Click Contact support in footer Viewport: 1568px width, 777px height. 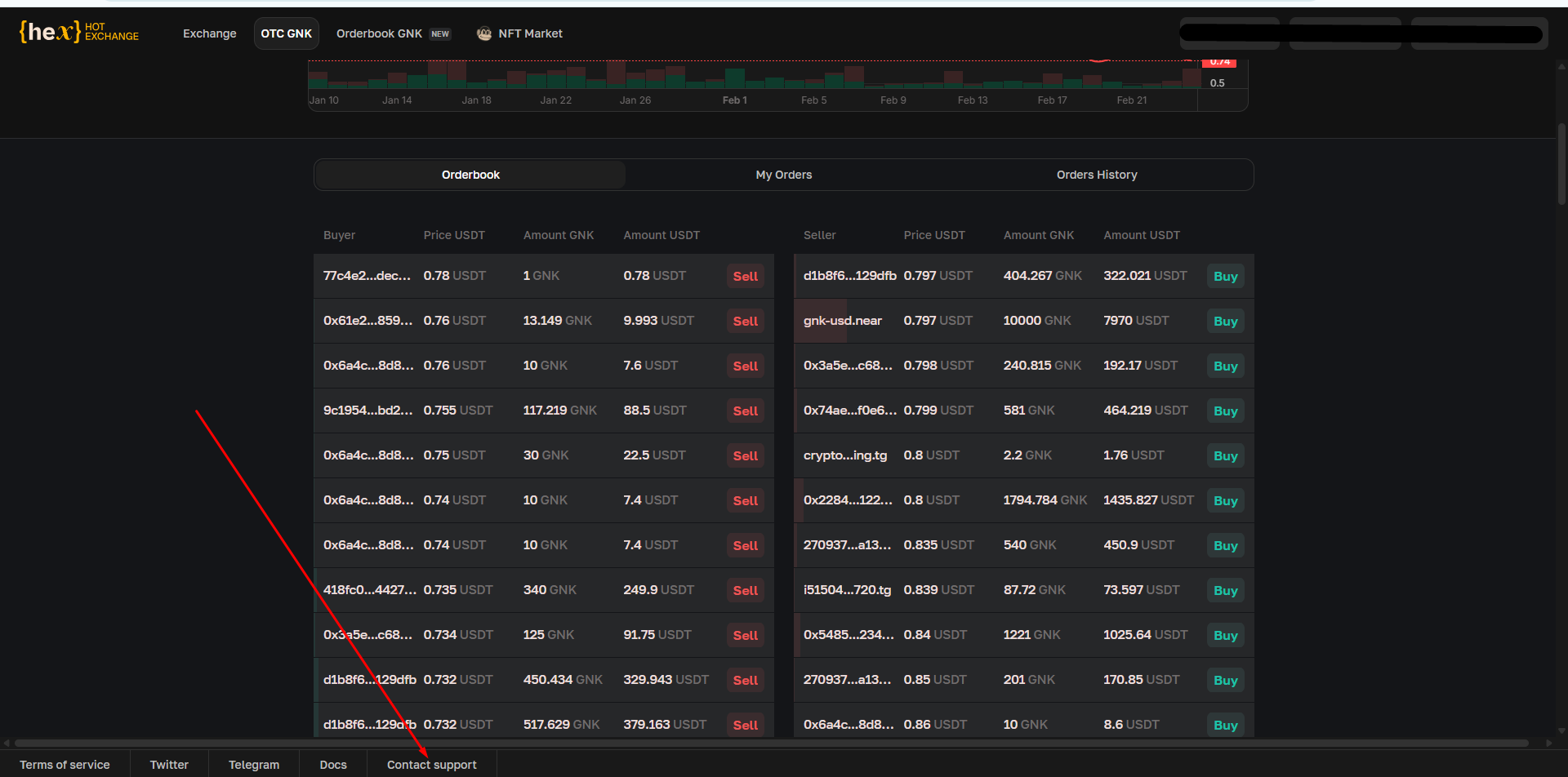[431, 765]
